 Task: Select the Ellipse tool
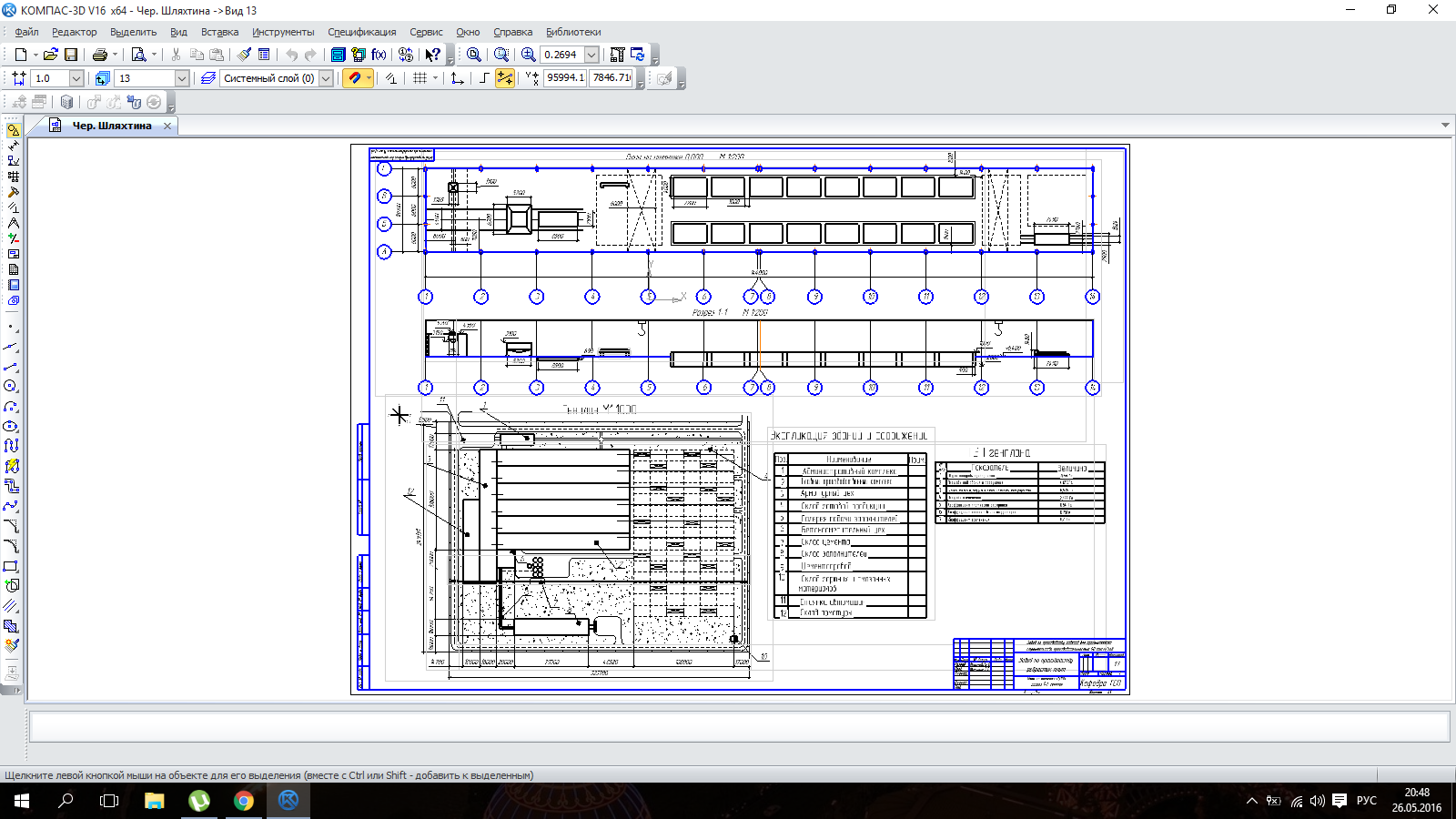click(x=11, y=426)
